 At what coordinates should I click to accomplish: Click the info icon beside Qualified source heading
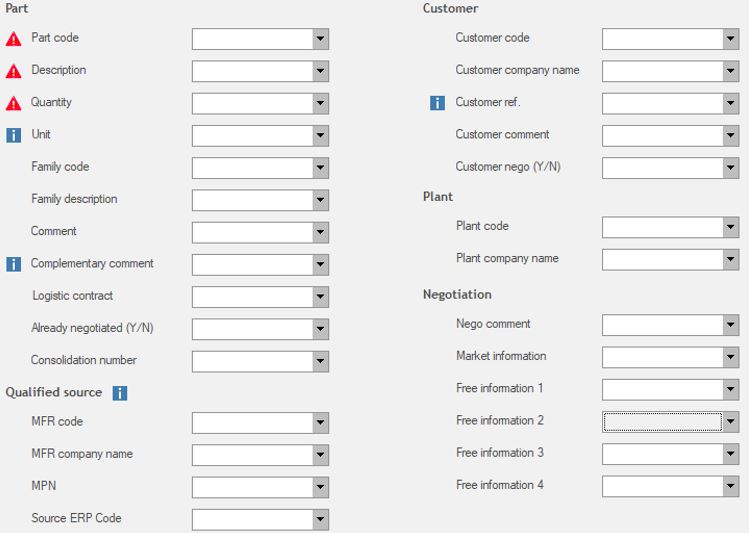pos(120,393)
